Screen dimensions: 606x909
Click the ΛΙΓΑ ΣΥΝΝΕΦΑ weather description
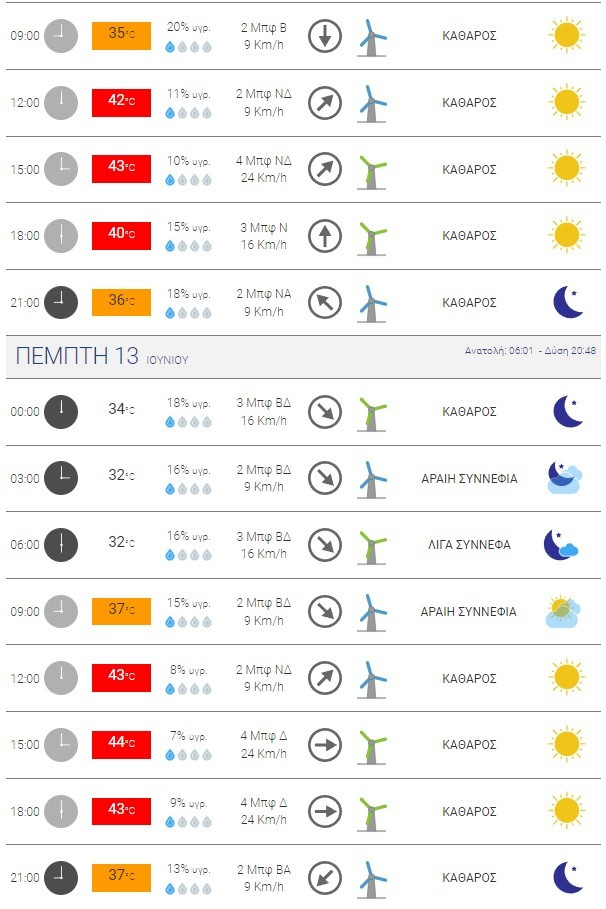[x=469, y=545]
